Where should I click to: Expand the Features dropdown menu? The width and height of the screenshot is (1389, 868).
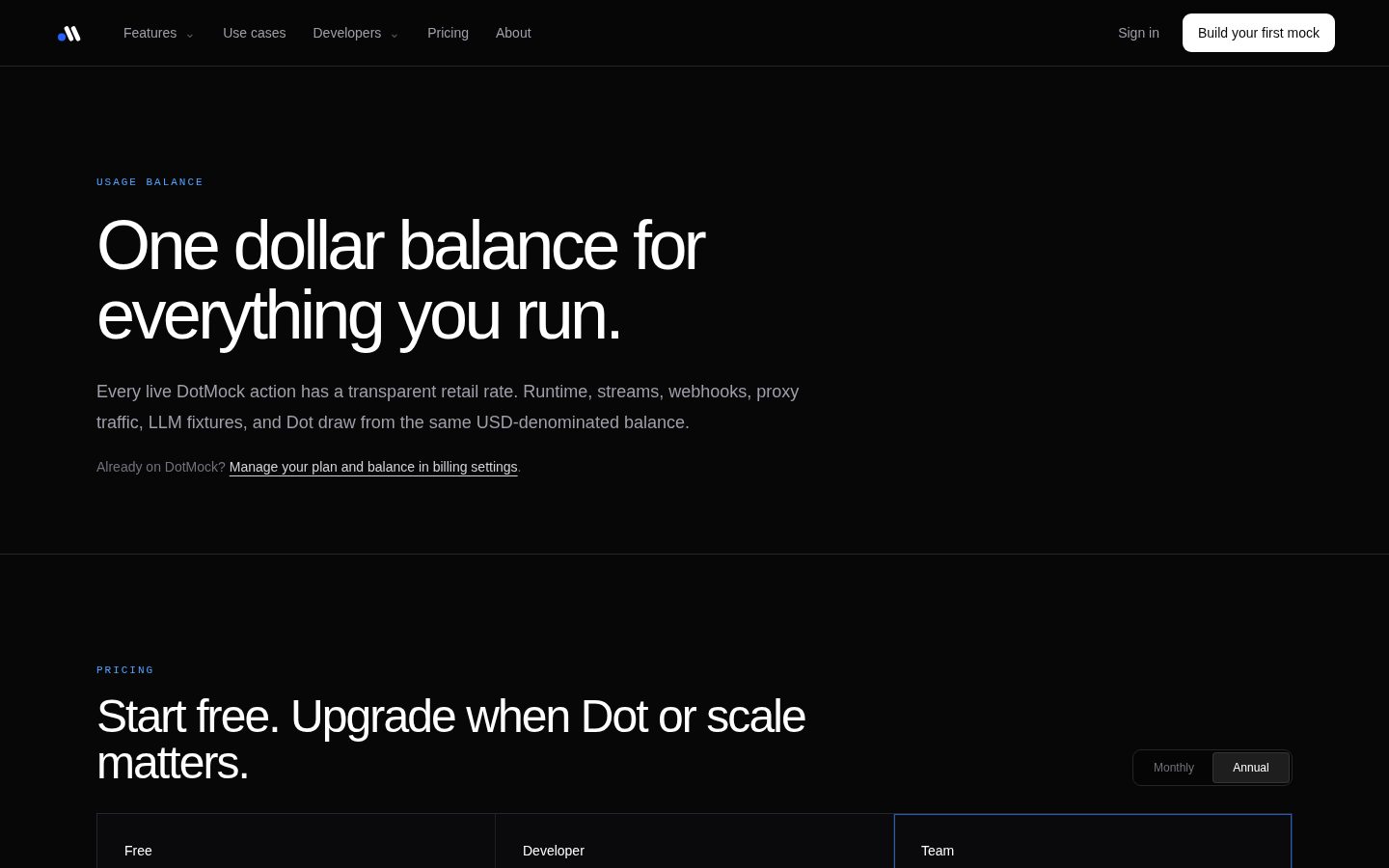[x=158, y=33]
